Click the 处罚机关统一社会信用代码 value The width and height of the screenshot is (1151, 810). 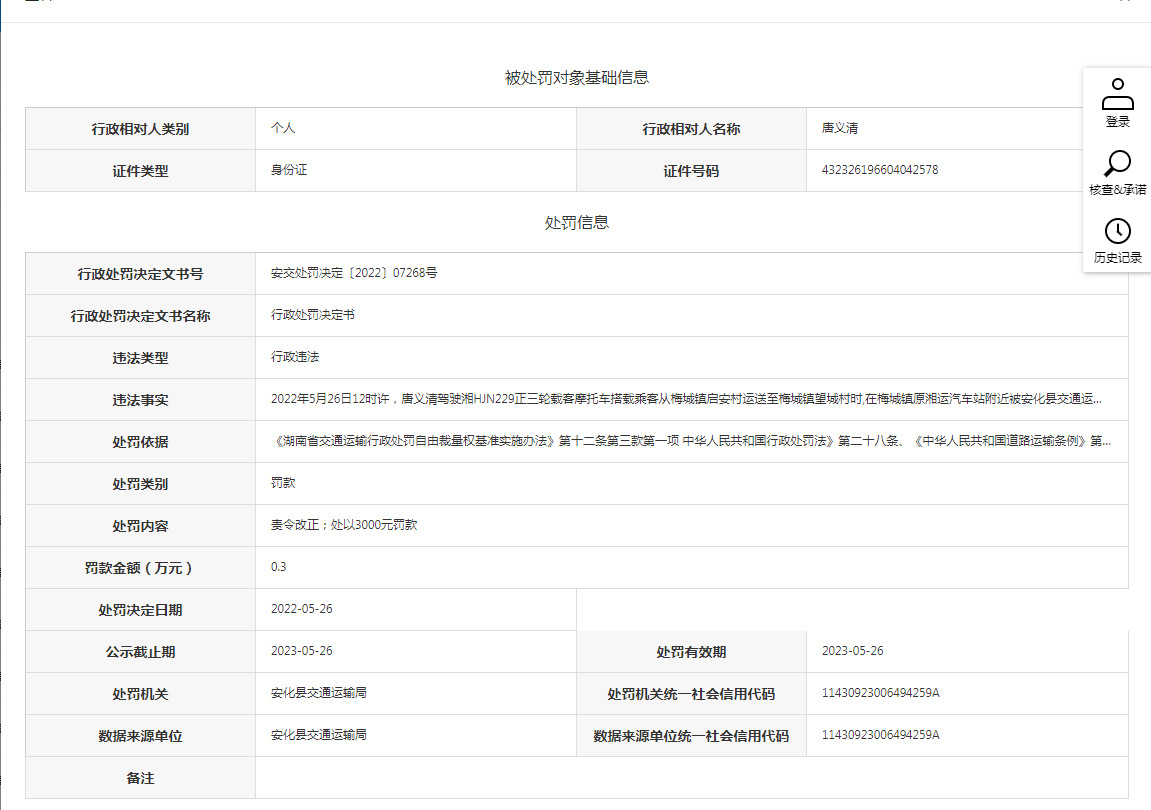click(x=880, y=693)
